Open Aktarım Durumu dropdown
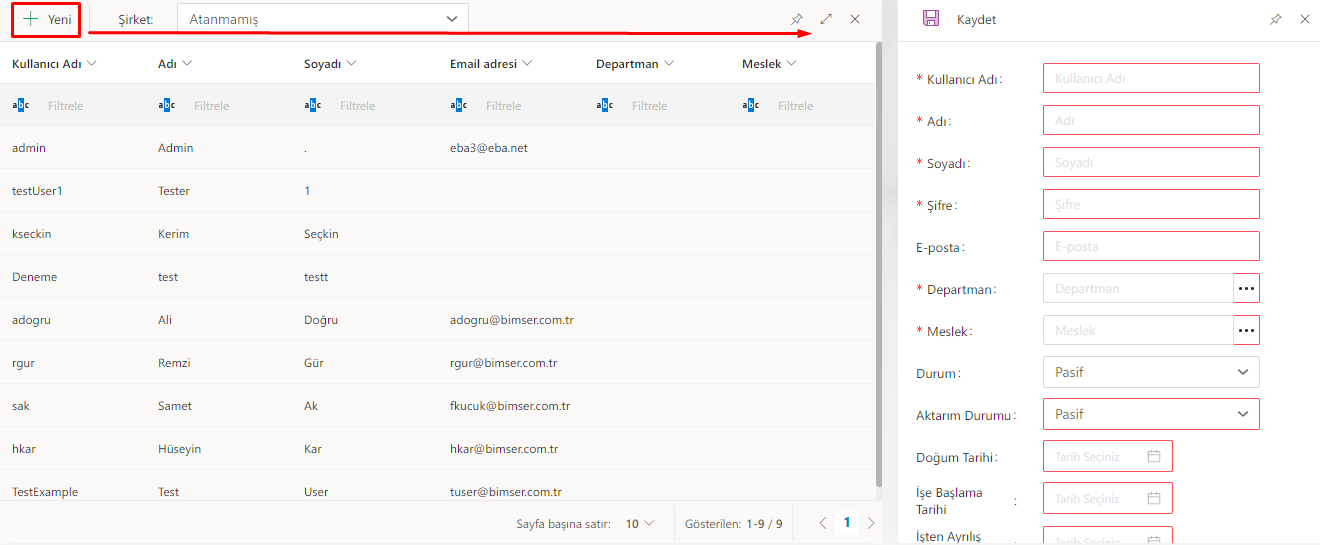Image resolution: width=1320 pixels, height=545 pixels. 1150,414
